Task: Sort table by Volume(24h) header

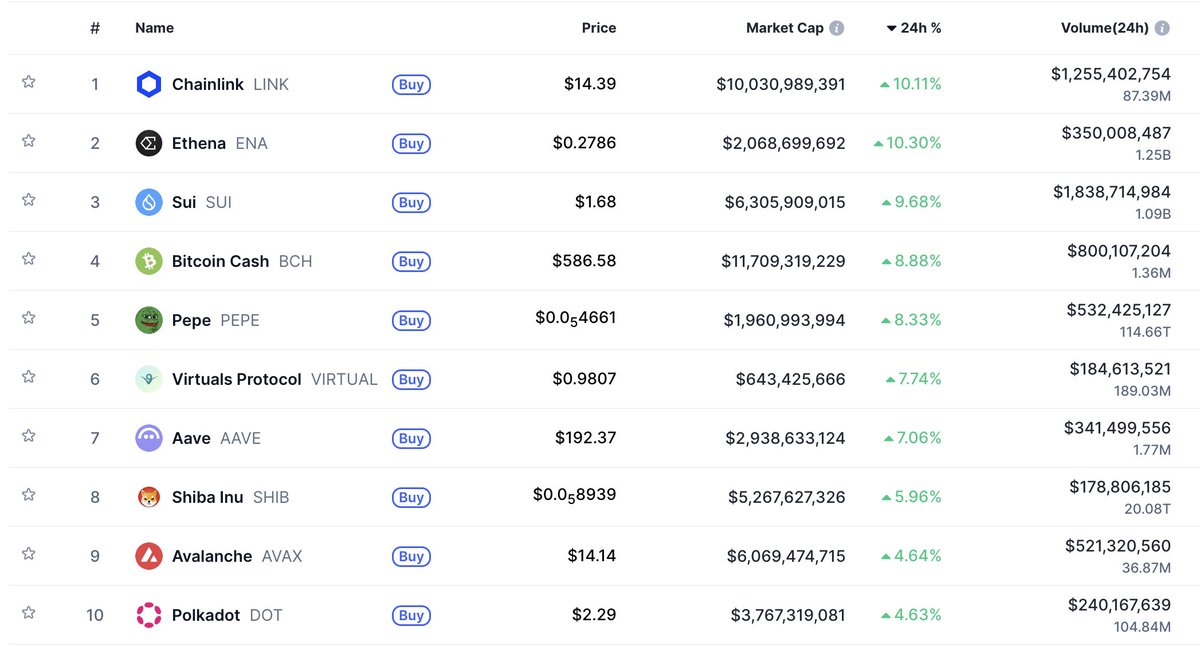Action: pyautogui.click(x=1105, y=29)
